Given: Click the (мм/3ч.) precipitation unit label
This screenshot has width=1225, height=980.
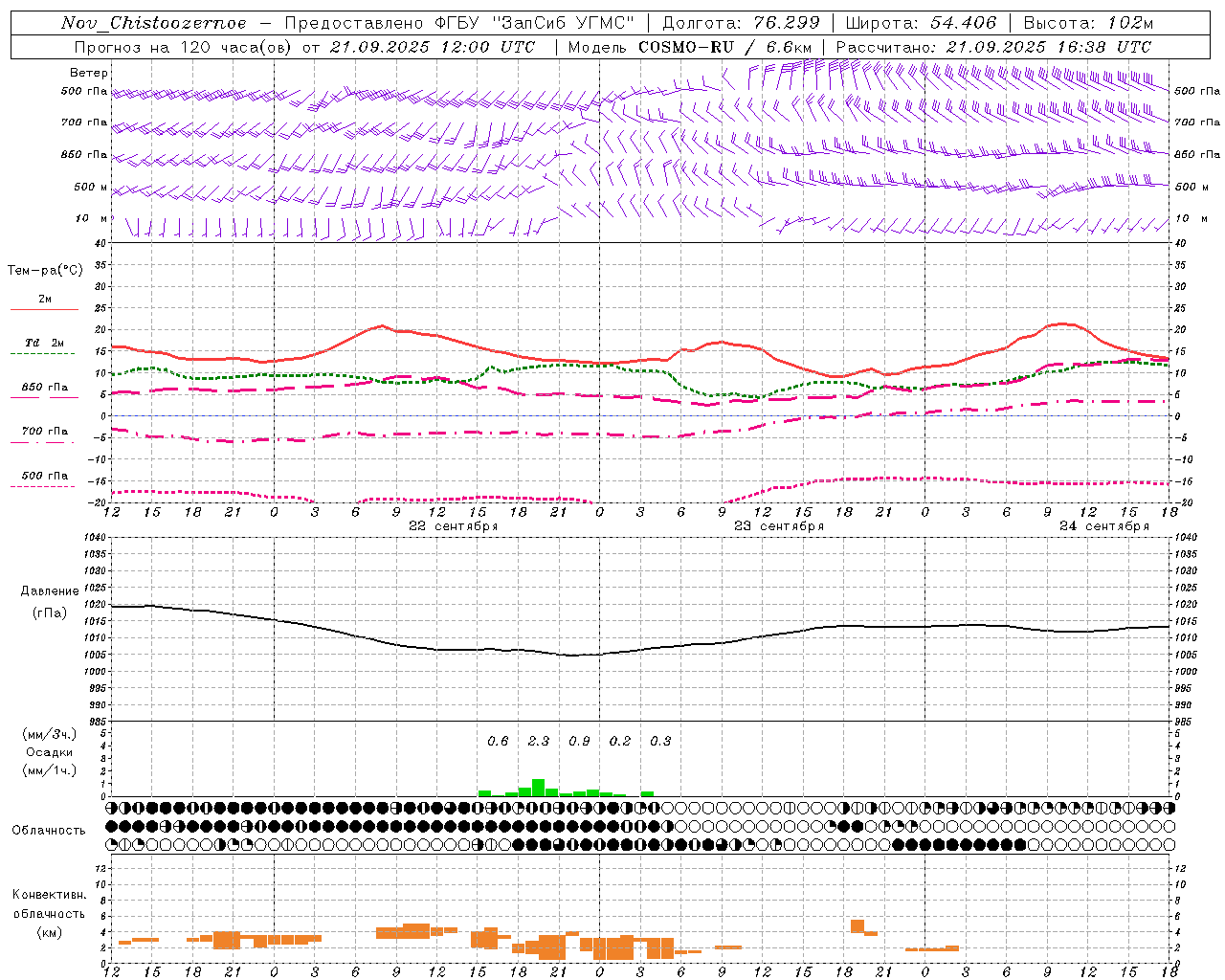Looking at the screenshot, I should tap(50, 734).
